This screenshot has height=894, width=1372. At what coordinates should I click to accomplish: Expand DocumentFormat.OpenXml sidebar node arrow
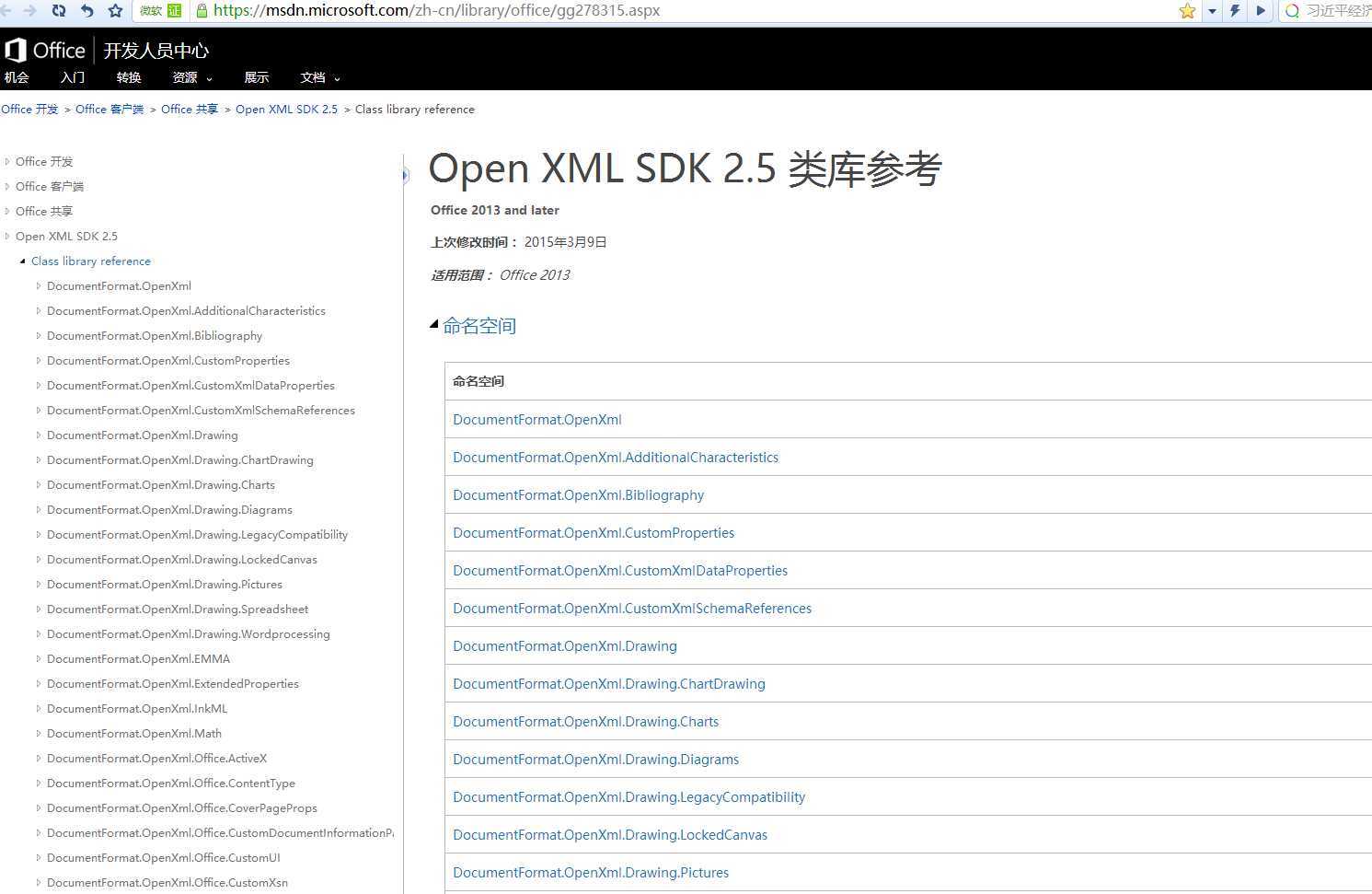pyautogui.click(x=39, y=286)
